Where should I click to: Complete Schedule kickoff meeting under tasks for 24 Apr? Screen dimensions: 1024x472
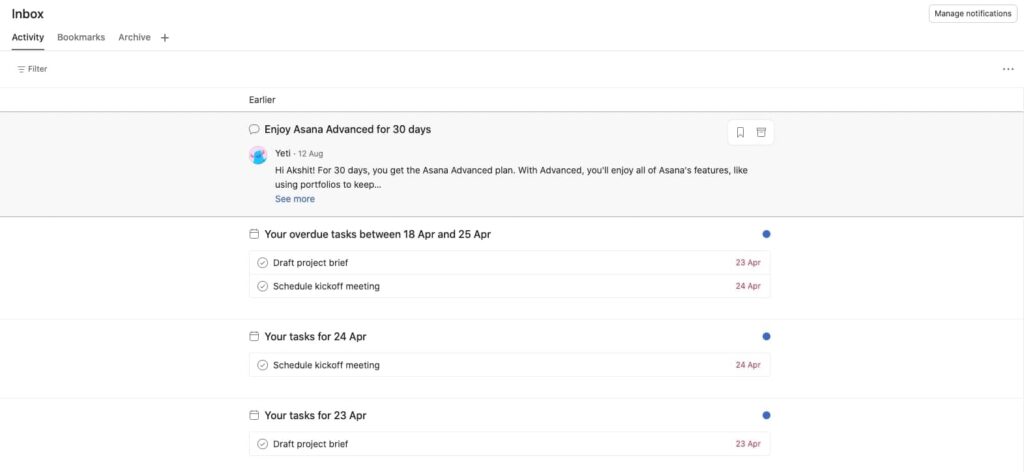tap(263, 365)
